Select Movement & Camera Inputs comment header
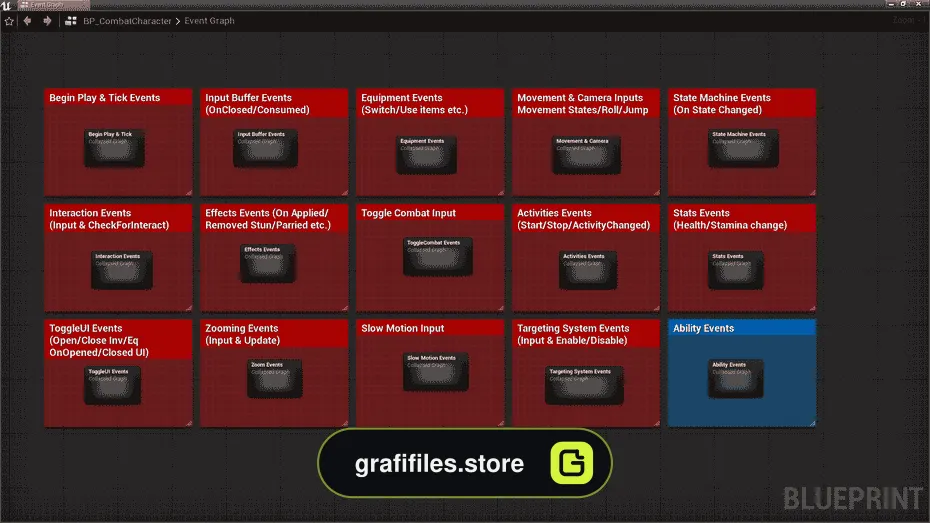The width and height of the screenshot is (930, 523). tap(586, 104)
